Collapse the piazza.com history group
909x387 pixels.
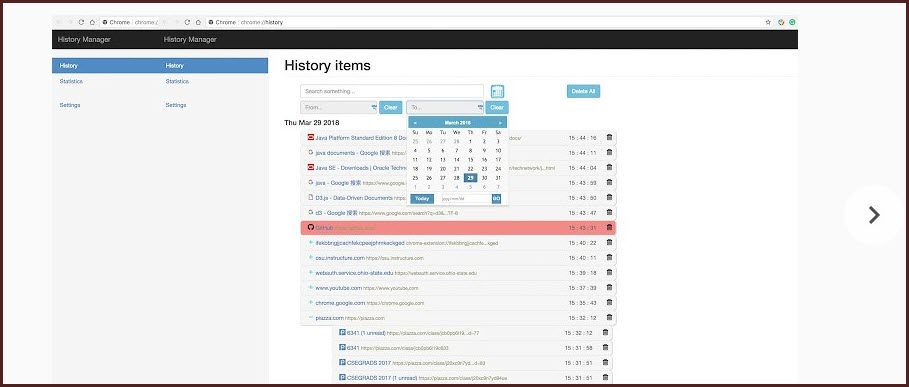(x=311, y=317)
